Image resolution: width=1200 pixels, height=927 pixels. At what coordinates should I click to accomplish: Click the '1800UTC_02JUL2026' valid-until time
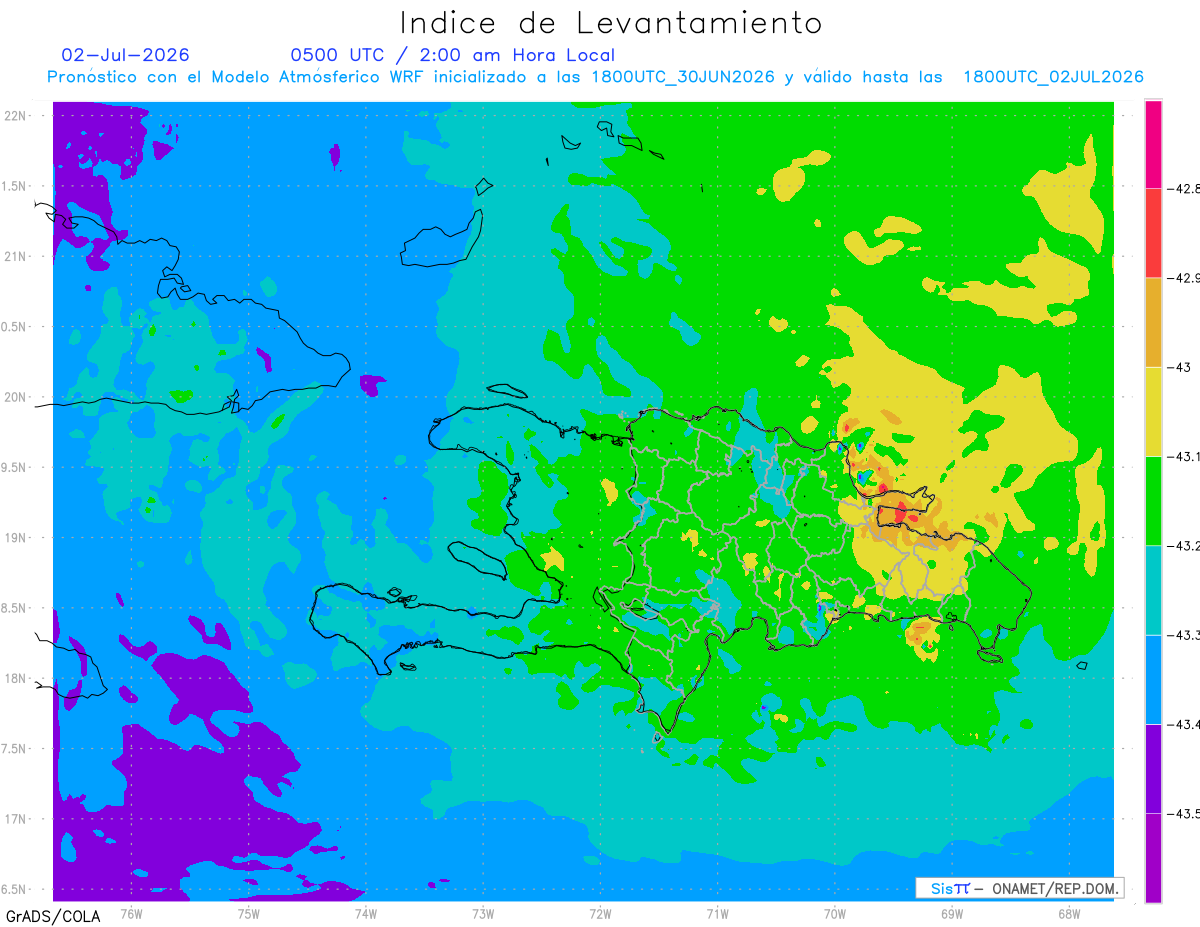tap(1054, 77)
